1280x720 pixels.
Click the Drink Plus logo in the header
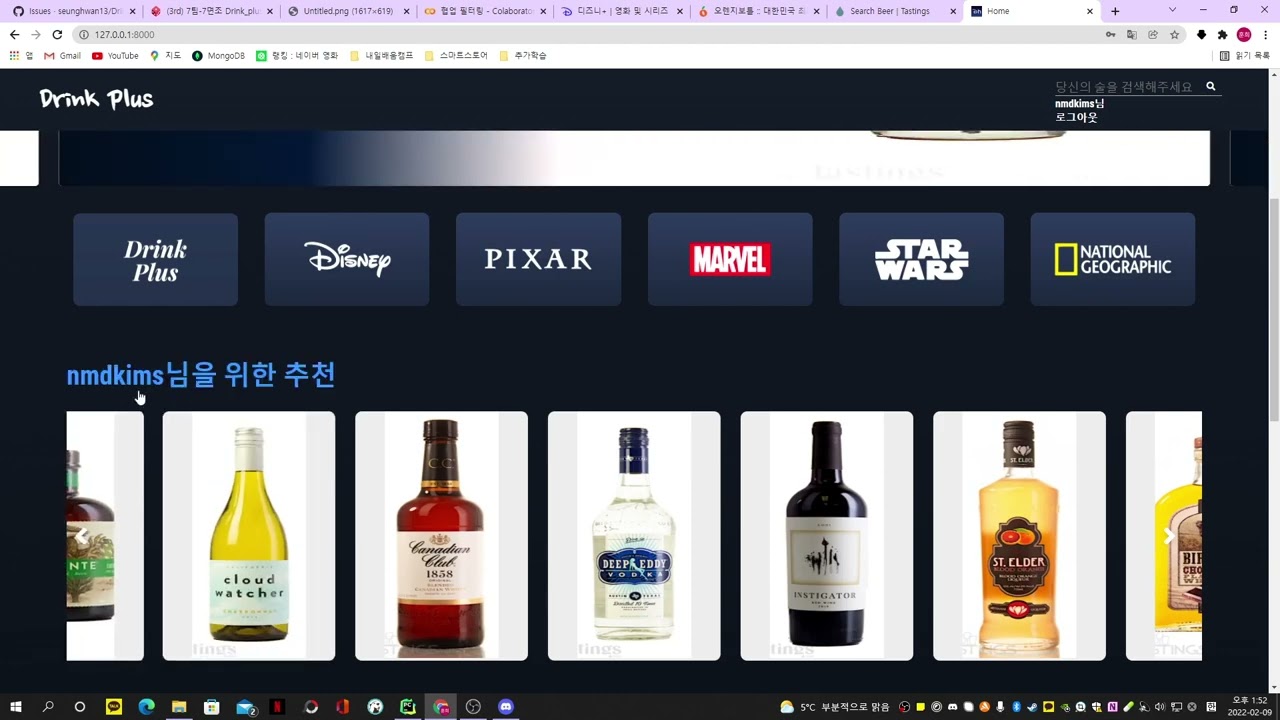pyautogui.click(x=96, y=99)
